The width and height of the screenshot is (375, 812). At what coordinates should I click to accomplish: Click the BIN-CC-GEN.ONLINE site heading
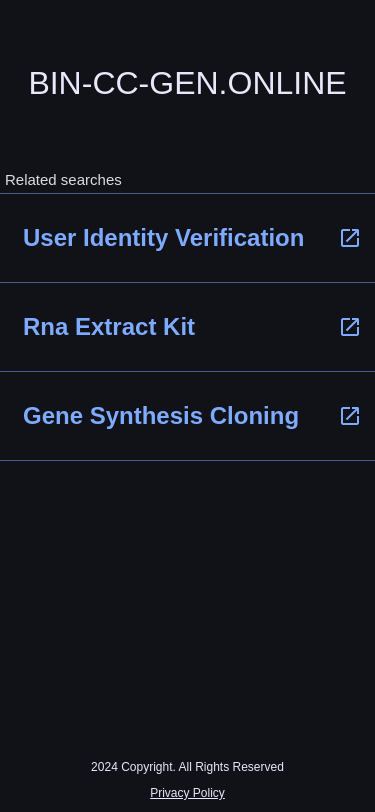point(188,83)
